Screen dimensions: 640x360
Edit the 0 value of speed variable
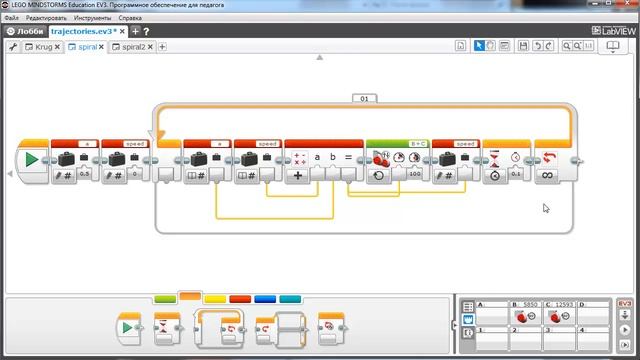135,174
